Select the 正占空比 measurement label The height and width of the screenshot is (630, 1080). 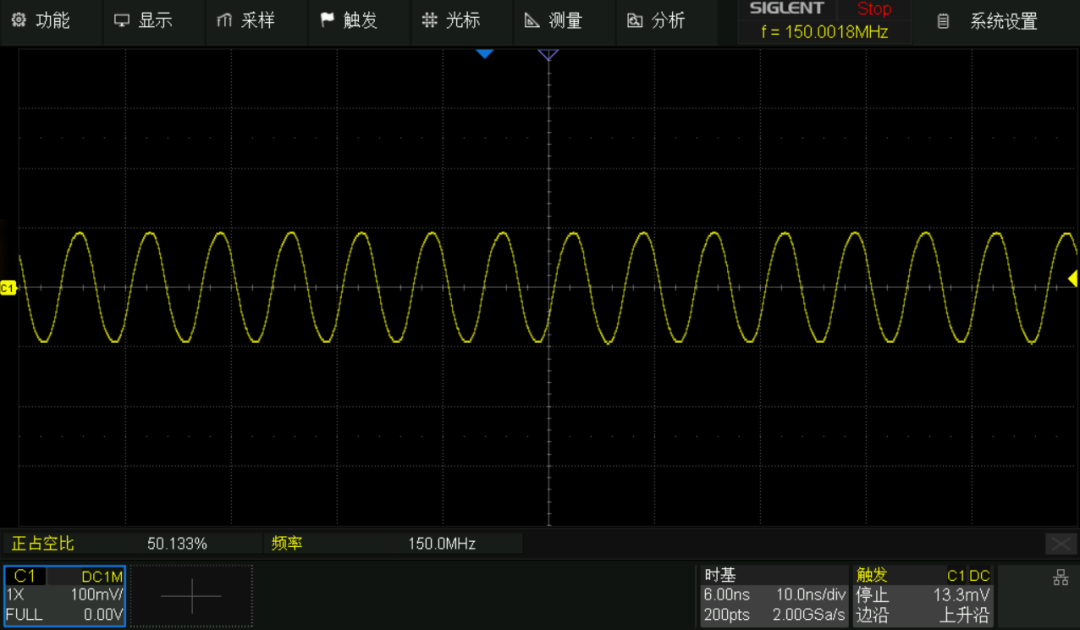coord(43,543)
